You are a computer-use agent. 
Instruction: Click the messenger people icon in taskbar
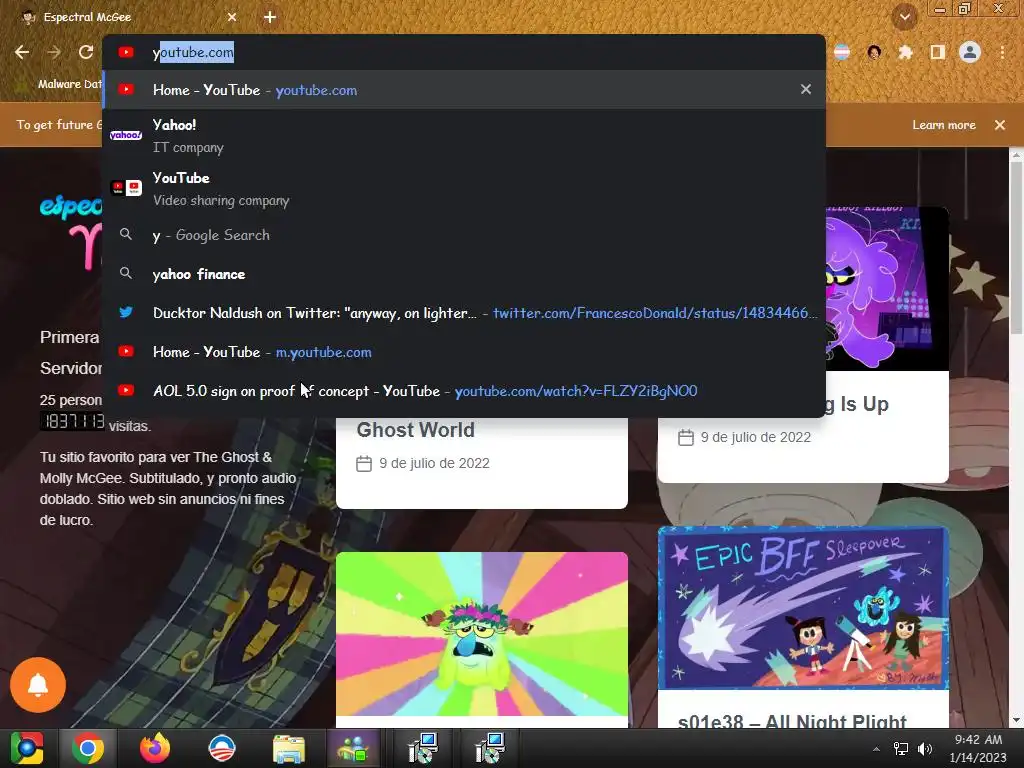[x=353, y=748]
